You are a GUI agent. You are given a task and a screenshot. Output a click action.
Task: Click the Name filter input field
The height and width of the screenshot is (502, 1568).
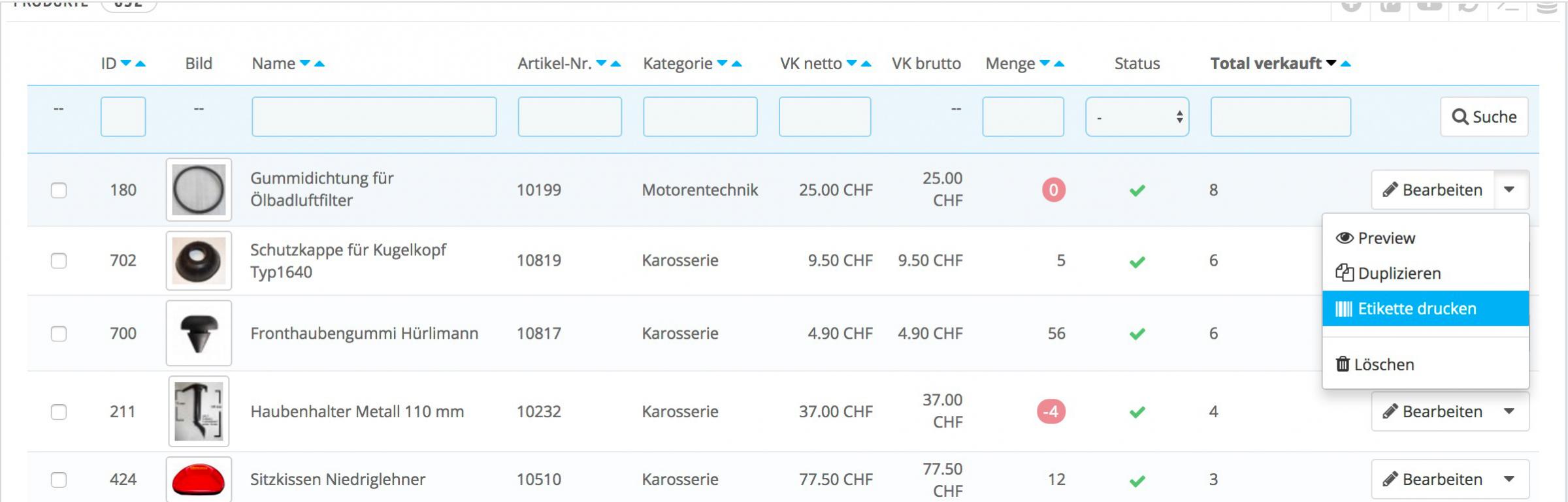pyautogui.click(x=374, y=117)
